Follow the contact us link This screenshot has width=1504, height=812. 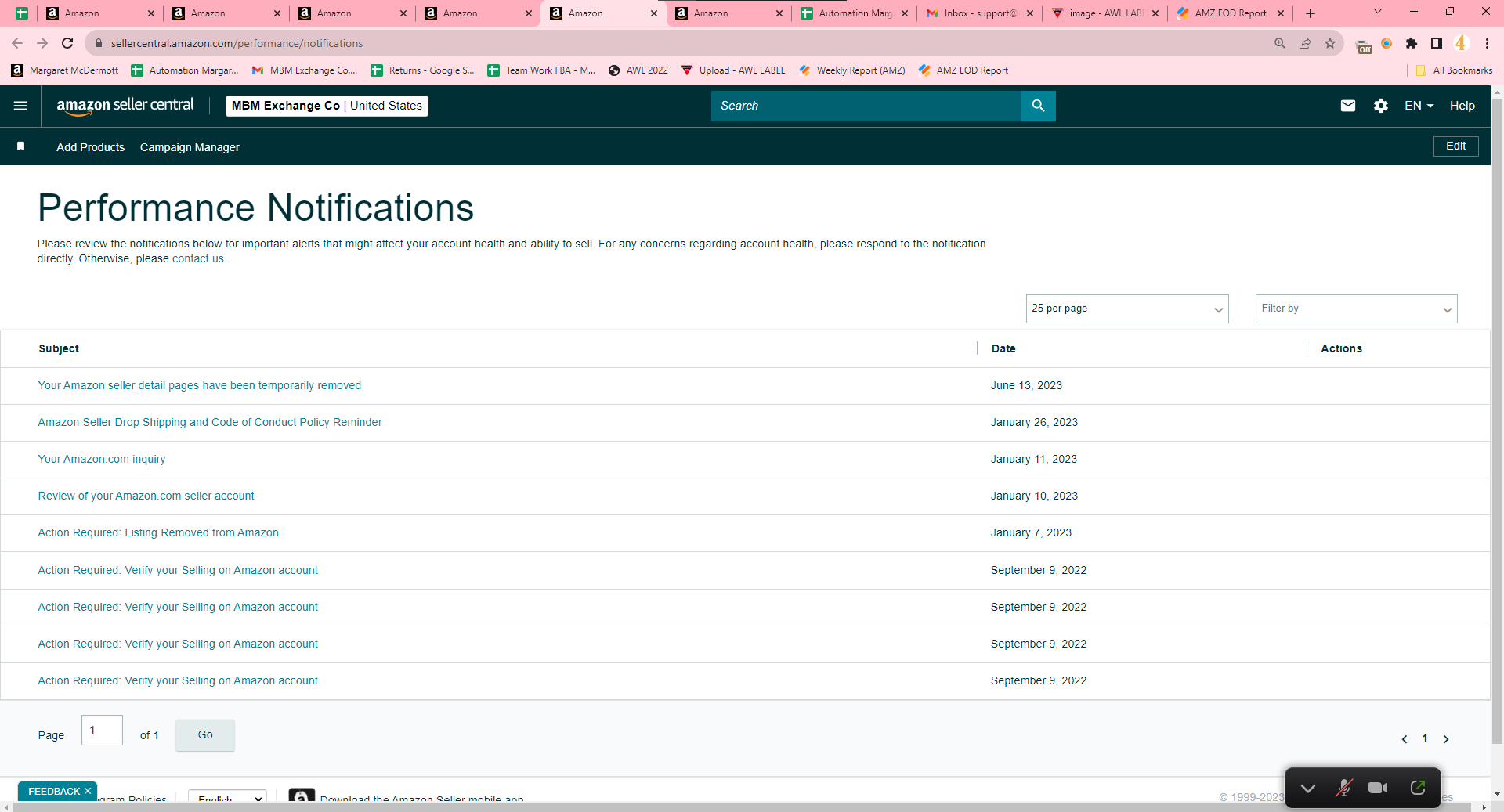197,259
